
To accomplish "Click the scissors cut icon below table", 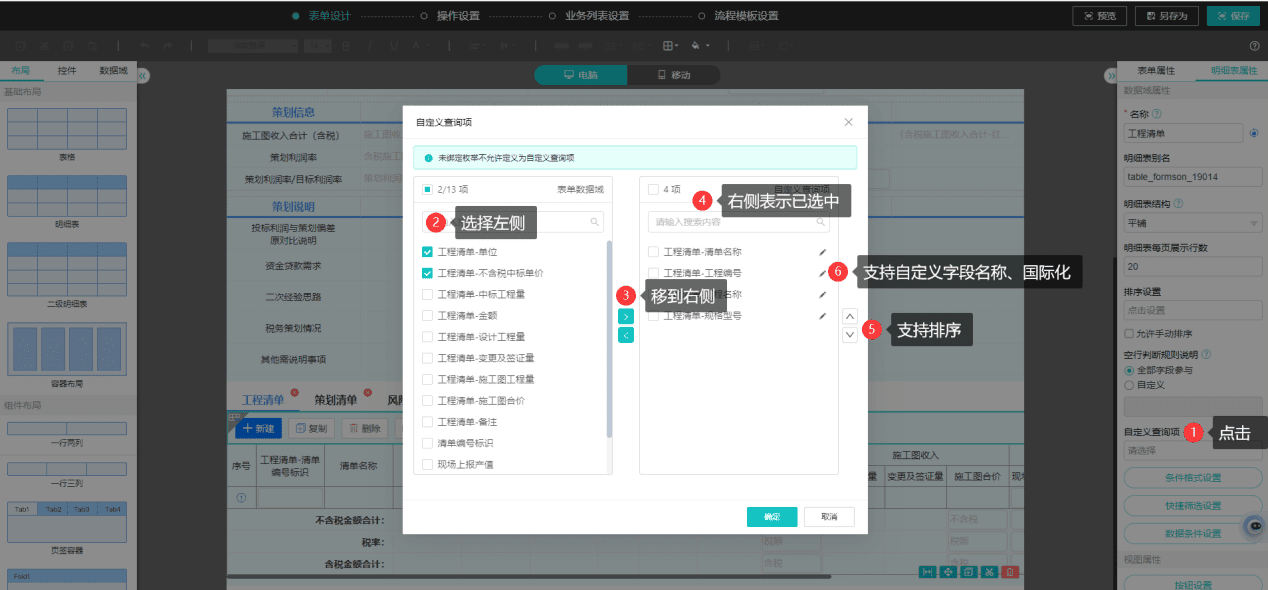I will coord(989,572).
